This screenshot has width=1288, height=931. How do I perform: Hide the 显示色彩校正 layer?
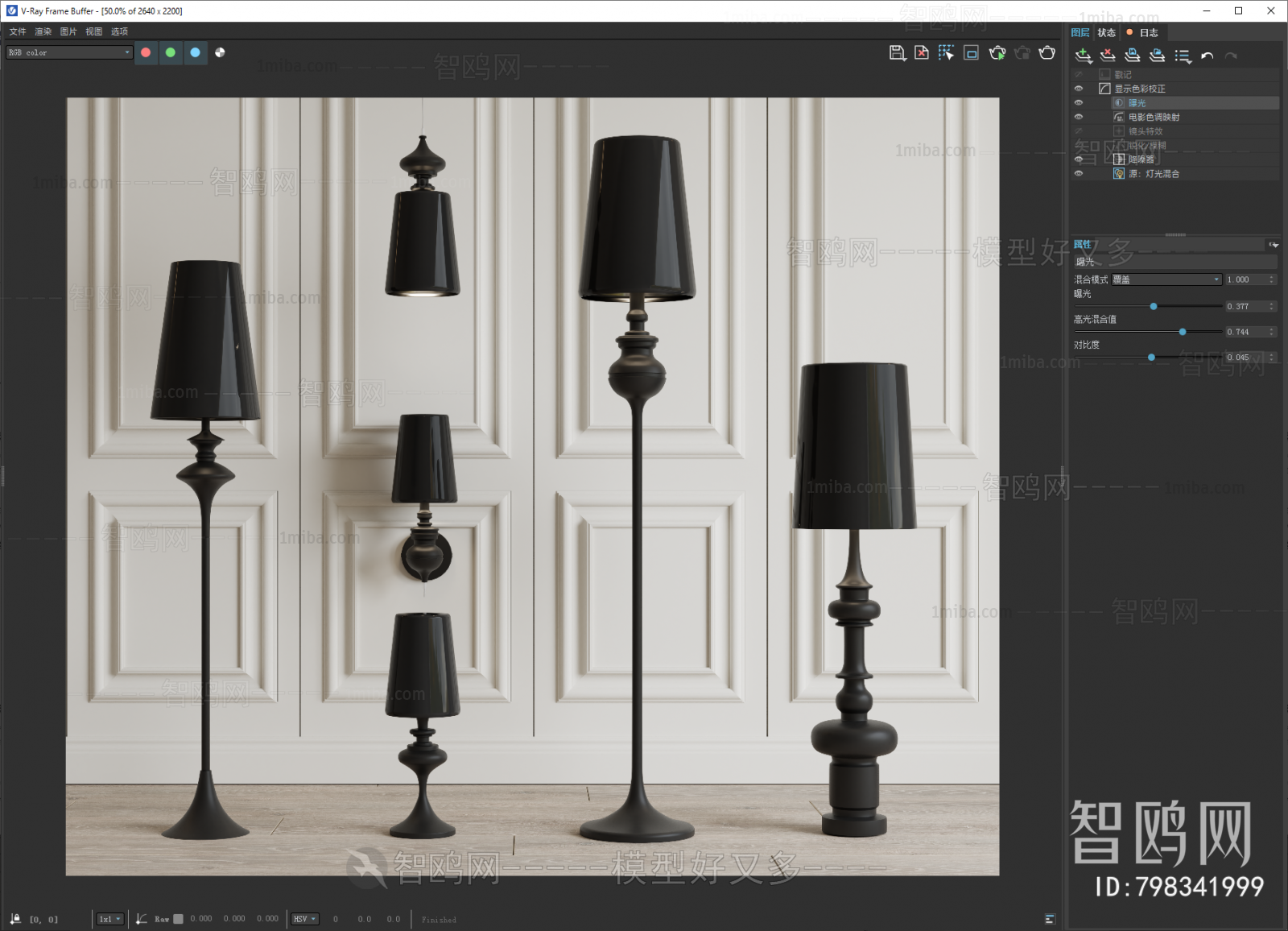1079,89
